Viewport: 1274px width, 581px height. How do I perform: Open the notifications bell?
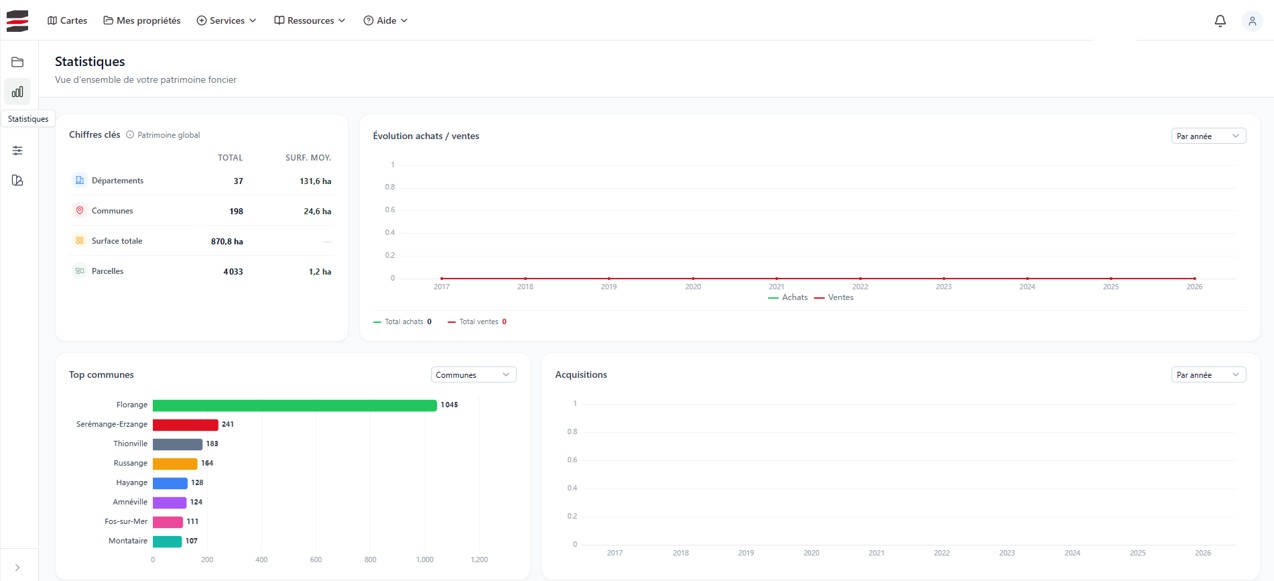click(1220, 21)
